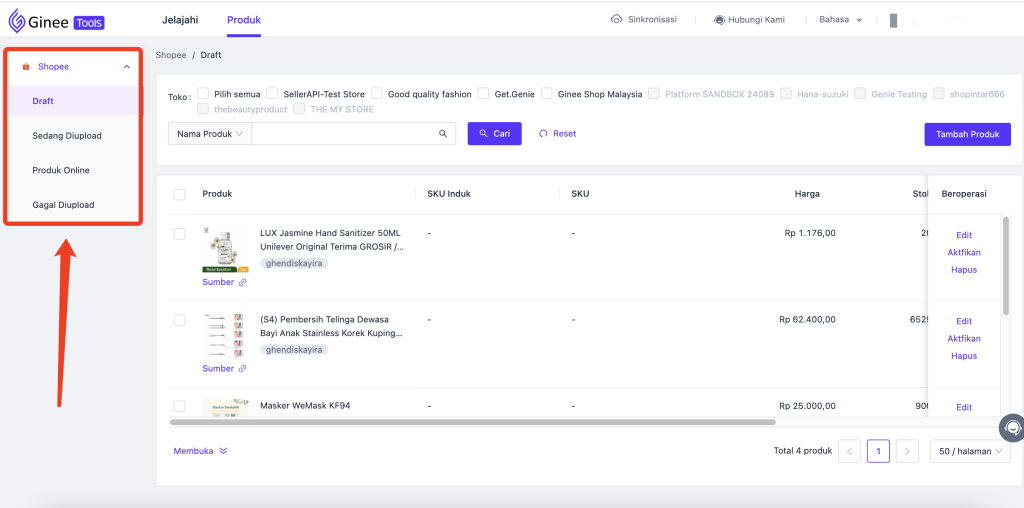Tick the Pembersih Telinga Dewasa row checkbox
Viewport: 1024px width, 508px height.
click(180, 320)
